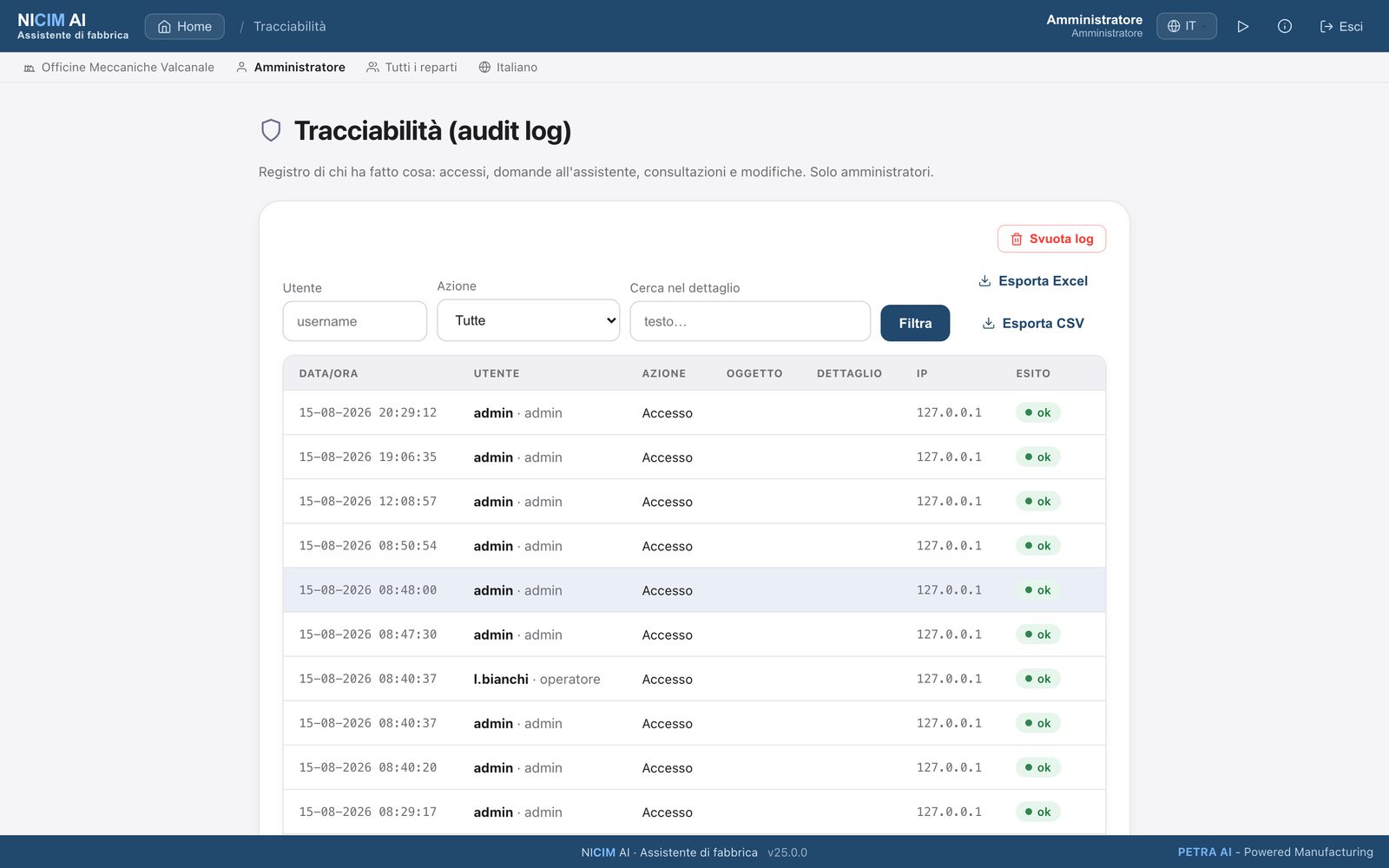Select the highlighted entry 15-08-2026 08:48:00

694,590
